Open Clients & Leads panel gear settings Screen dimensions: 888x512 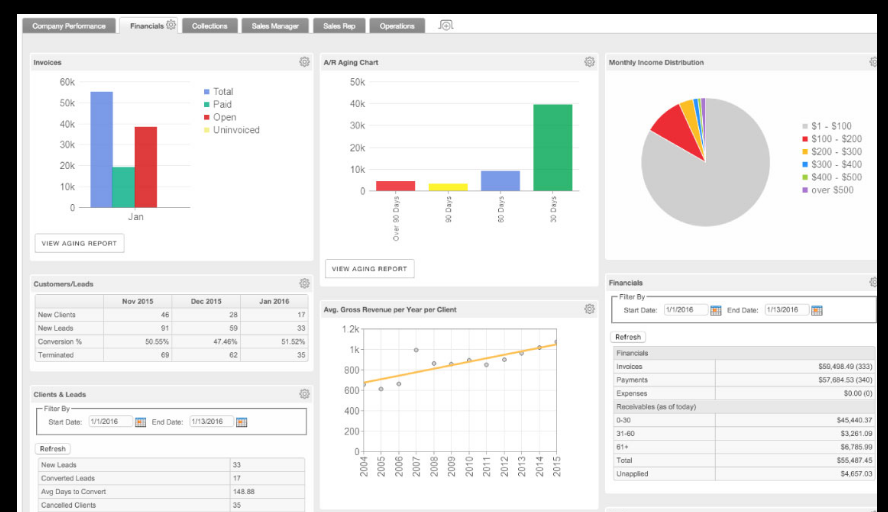[304, 395]
